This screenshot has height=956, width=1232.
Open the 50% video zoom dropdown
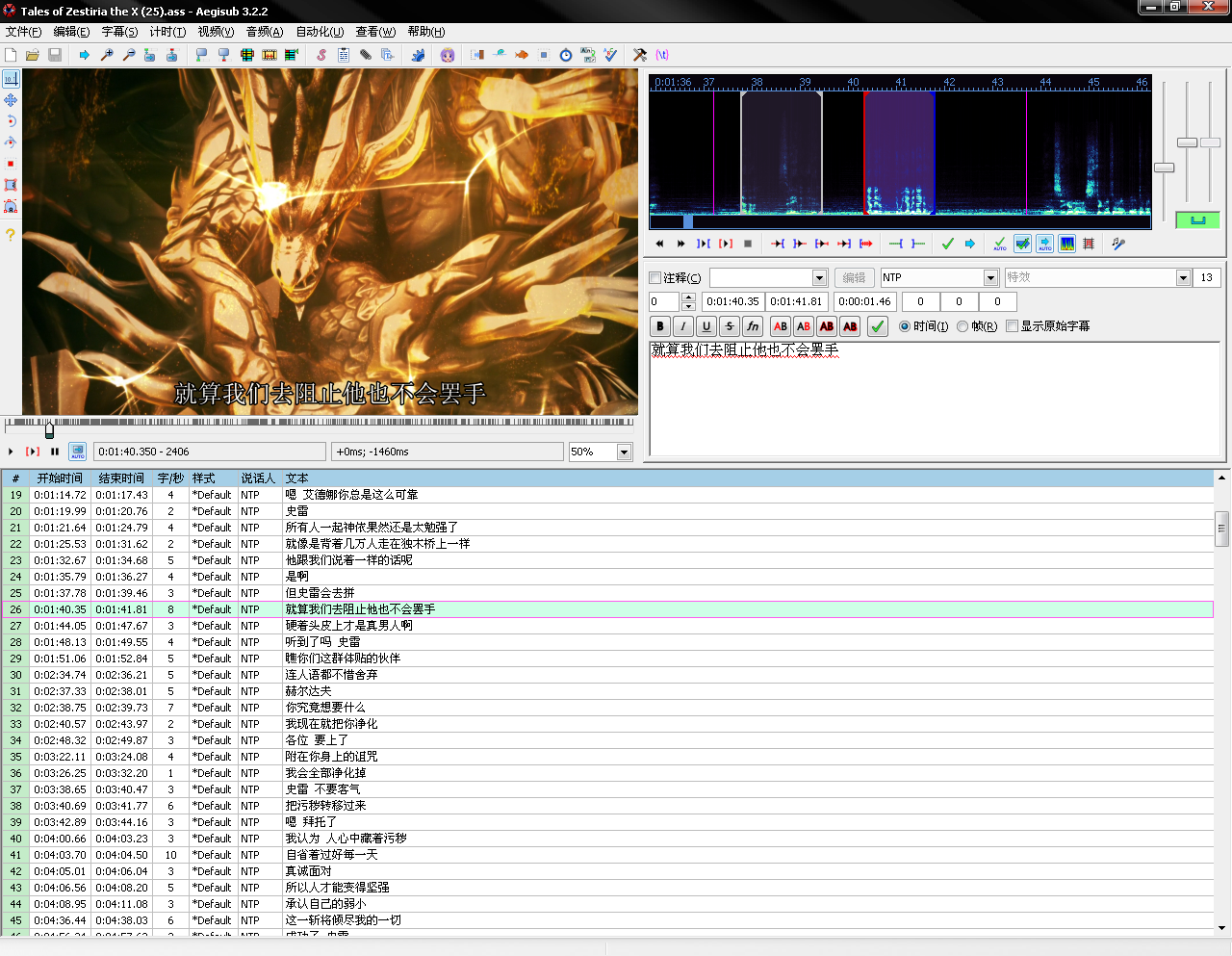624,452
